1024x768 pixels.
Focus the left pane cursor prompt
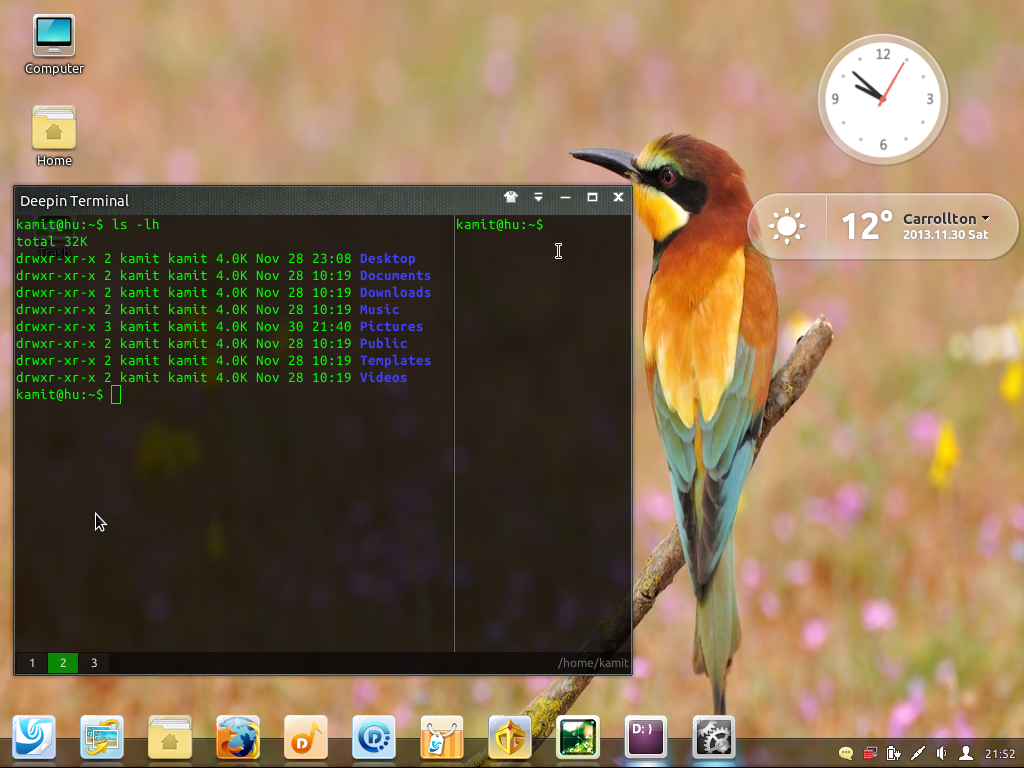click(x=69, y=394)
